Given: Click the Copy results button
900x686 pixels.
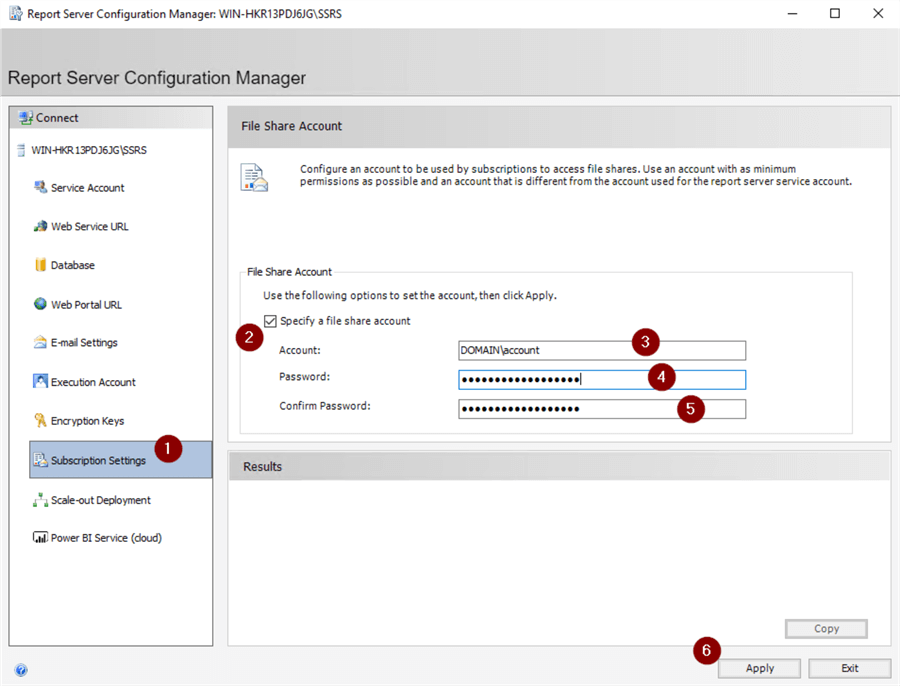Looking at the screenshot, I should click(826, 629).
